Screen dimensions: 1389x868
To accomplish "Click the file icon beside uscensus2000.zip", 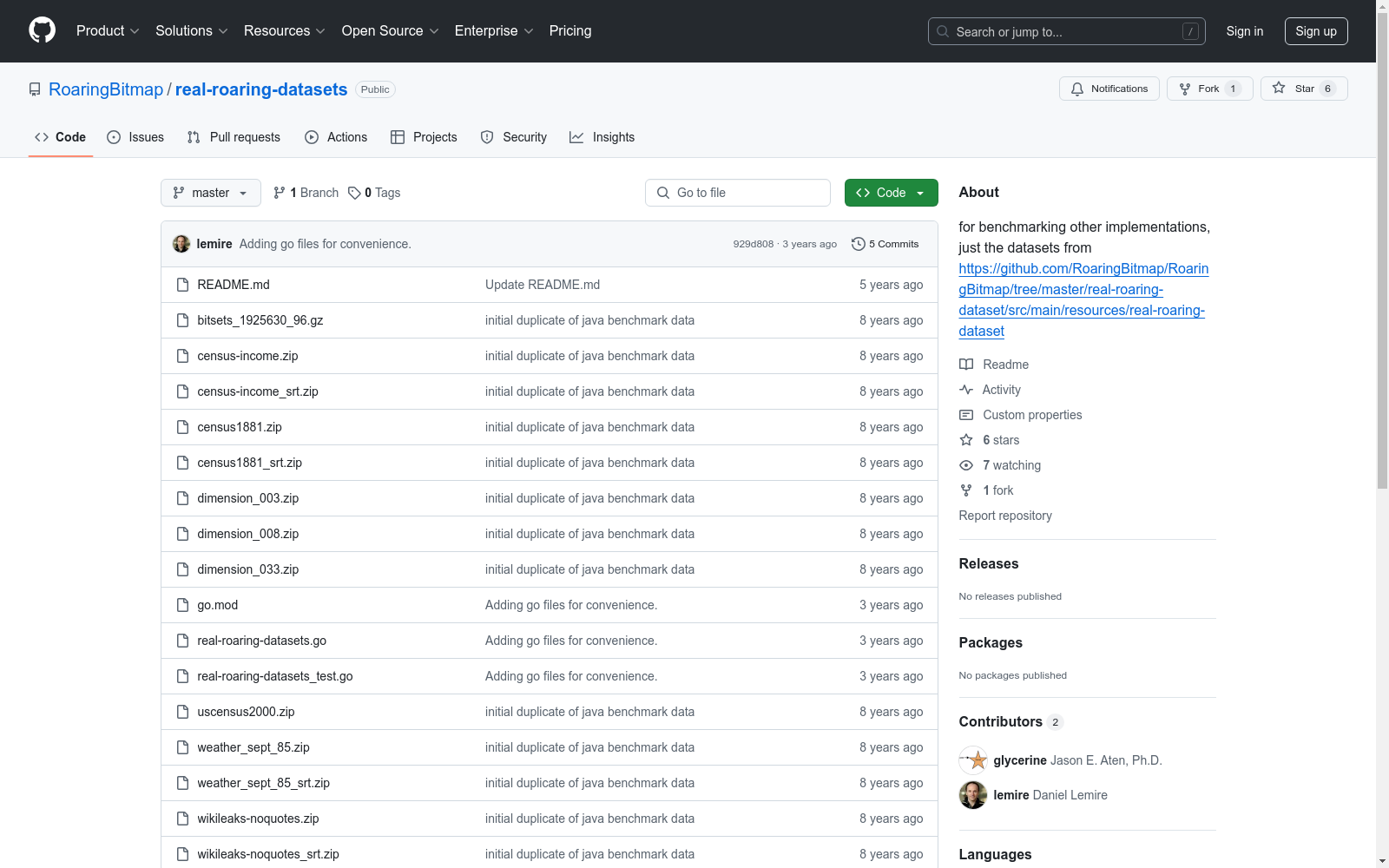I will coord(182,712).
